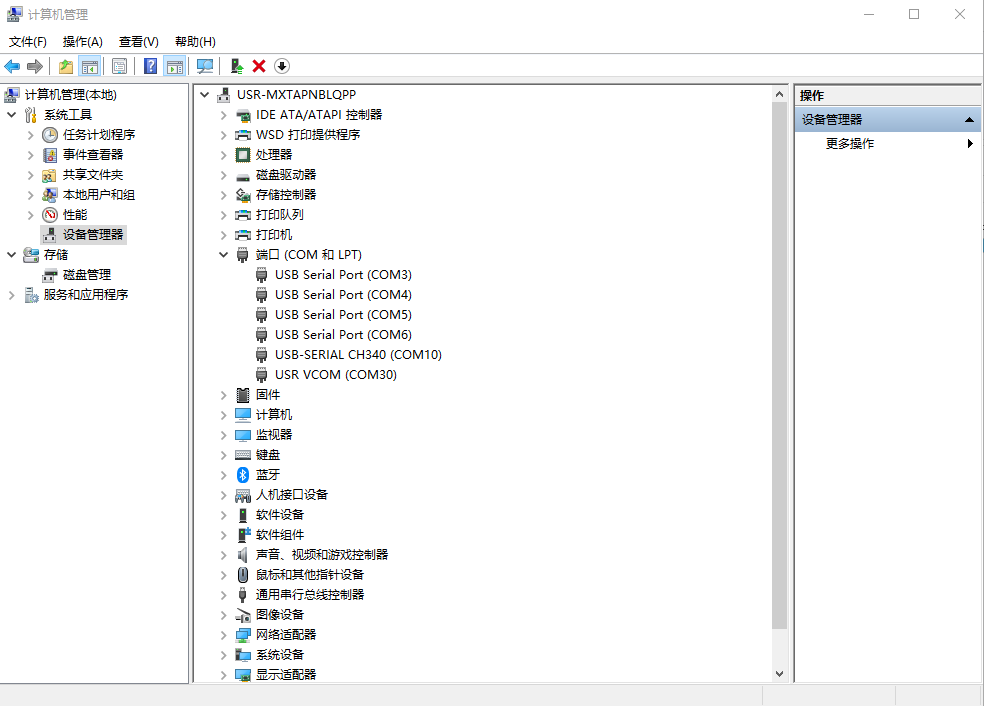Select USB Serial Port (COM5)
Image resolution: width=984 pixels, height=706 pixels.
point(343,315)
